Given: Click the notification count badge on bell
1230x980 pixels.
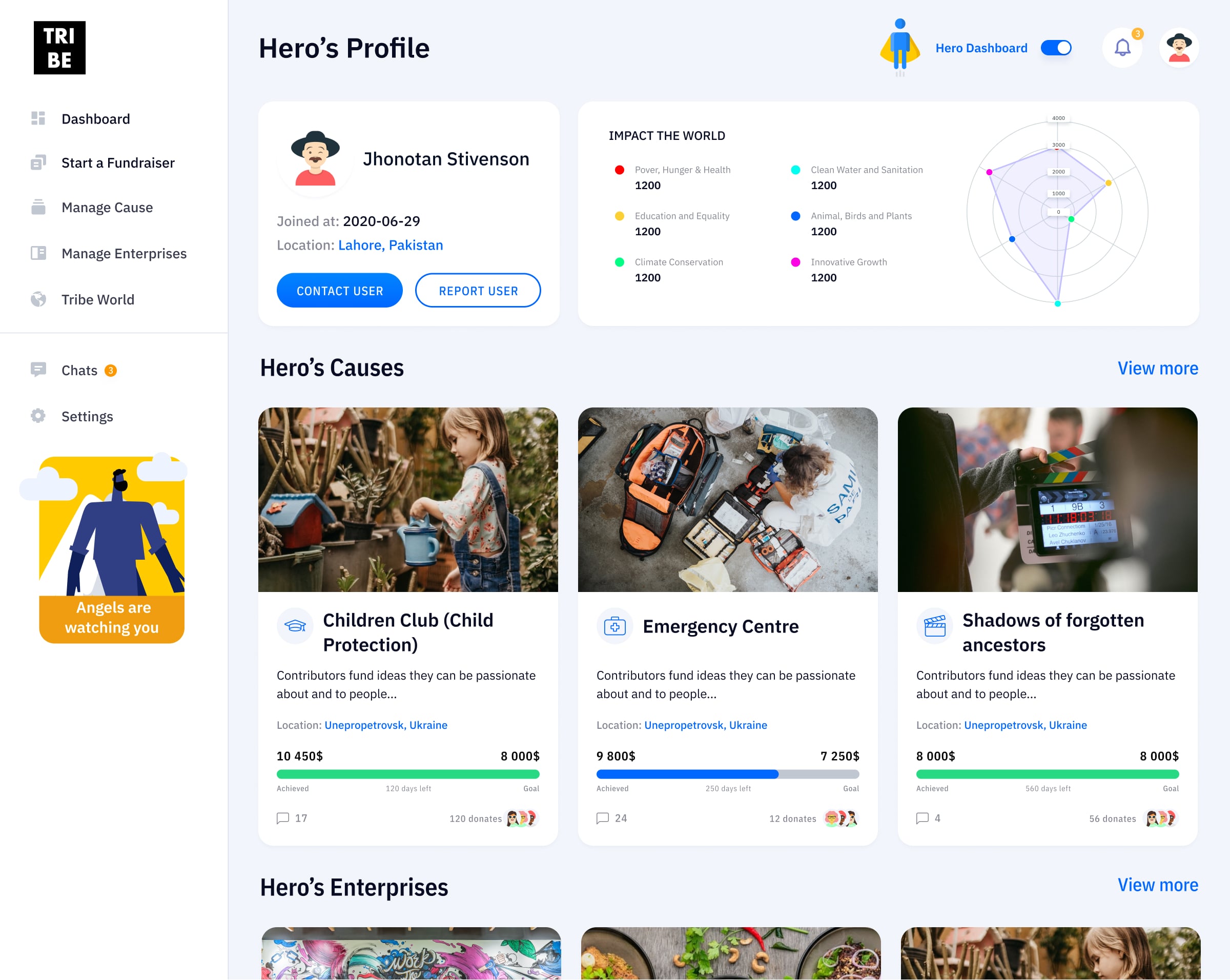Looking at the screenshot, I should (x=1137, y=34).
